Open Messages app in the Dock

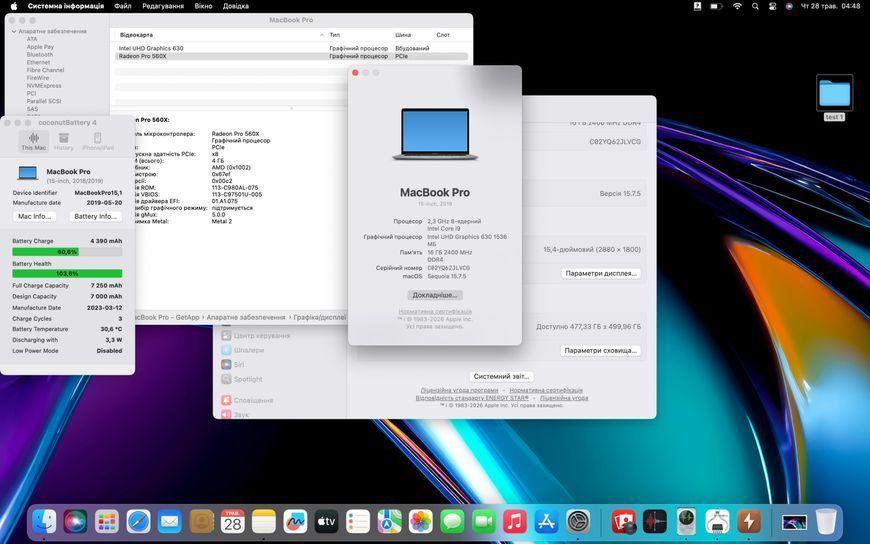coord(452,522)
